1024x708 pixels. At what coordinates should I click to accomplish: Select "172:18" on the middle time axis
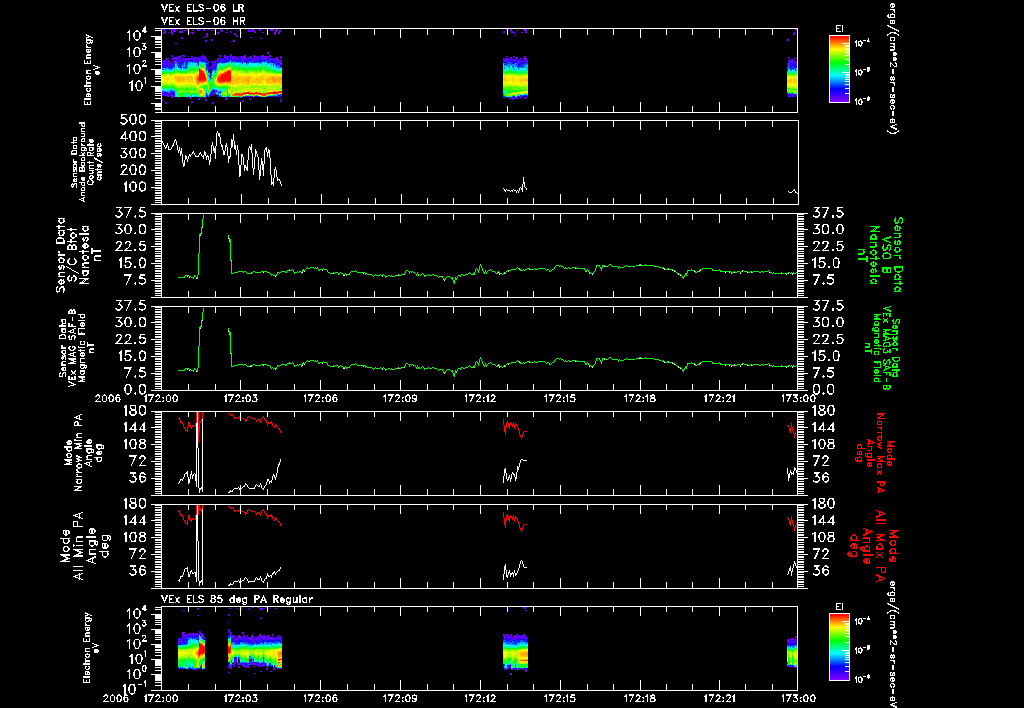click(x=640, y=398)
